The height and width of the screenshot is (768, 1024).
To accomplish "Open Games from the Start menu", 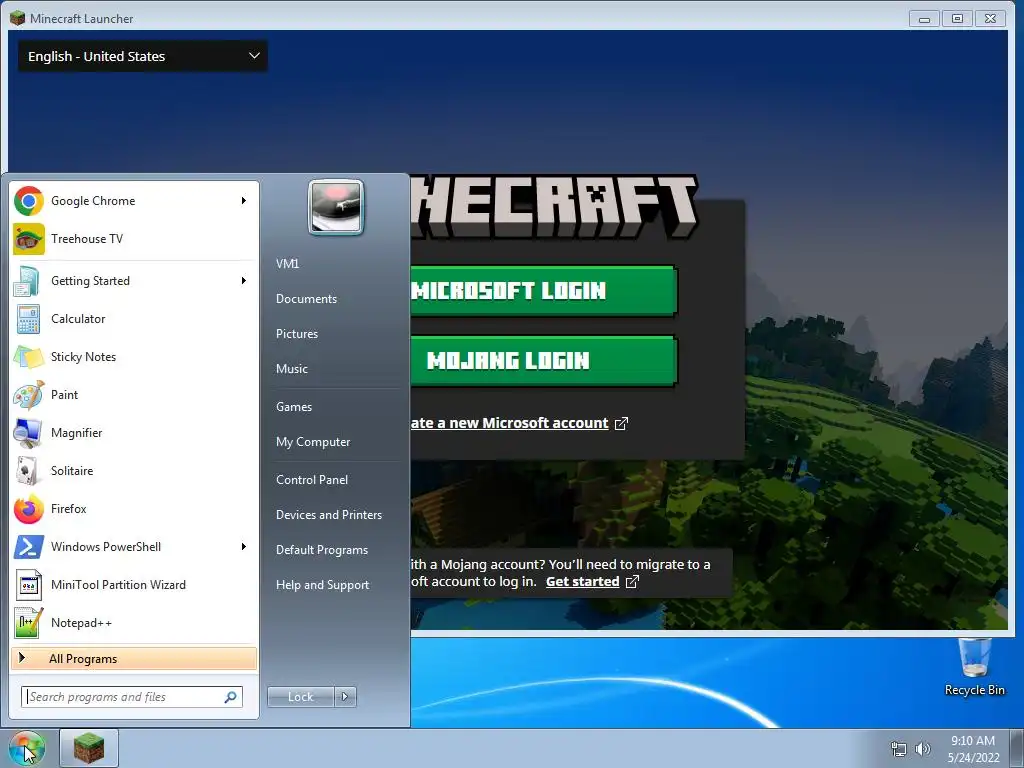I will [294, 407].
